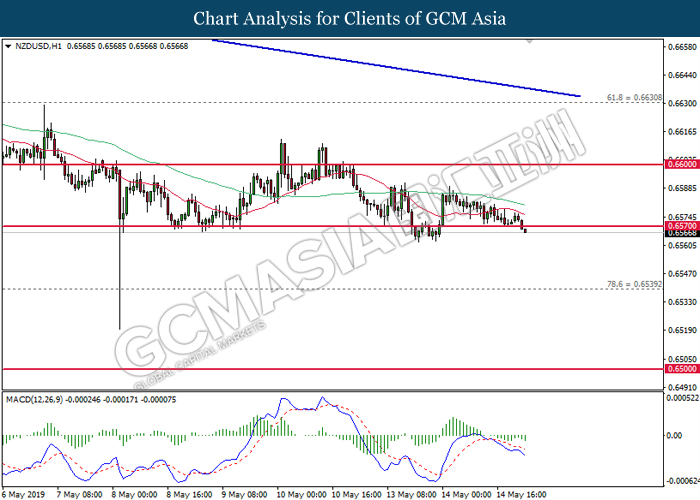The width and height of the screenshot is (700, 500).
Task: Click the NZDUSD,H1 symbol label
Action: (39, 46)
